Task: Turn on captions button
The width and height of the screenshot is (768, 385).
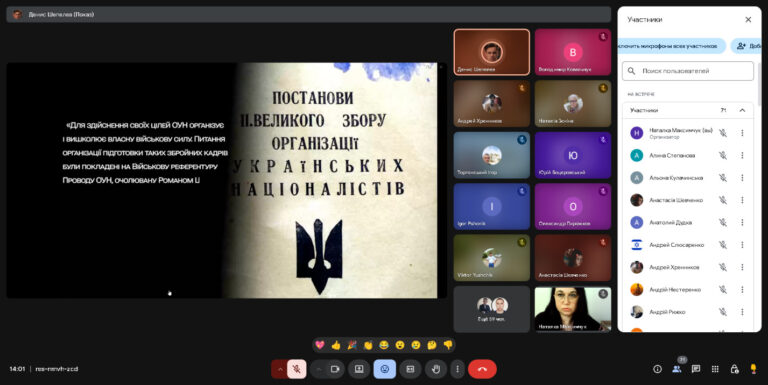Action: click(x=410, y=369)
